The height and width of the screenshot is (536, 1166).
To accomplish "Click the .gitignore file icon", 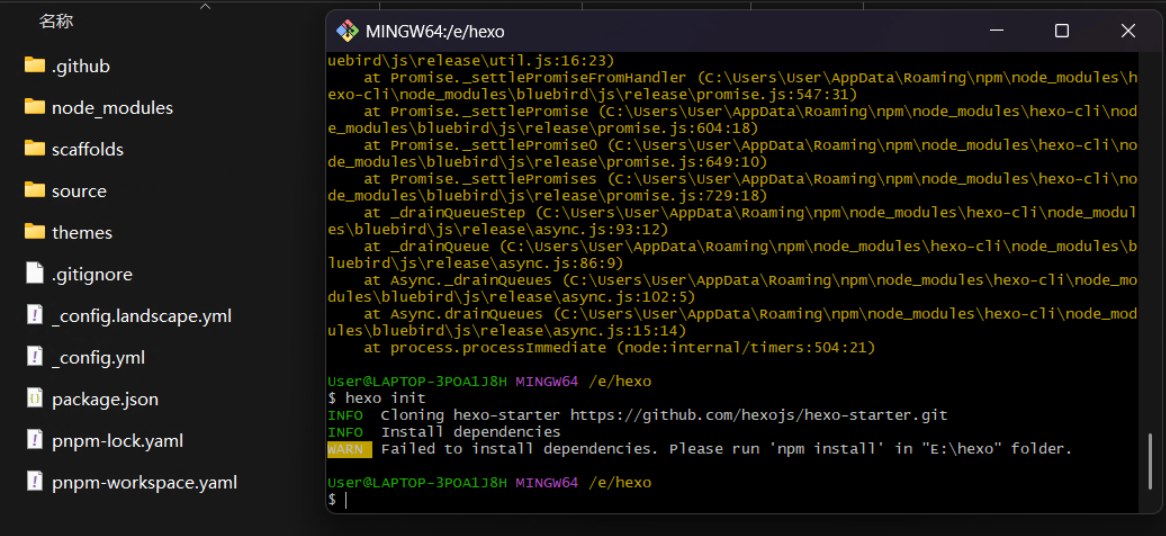I will click(34, 273).
